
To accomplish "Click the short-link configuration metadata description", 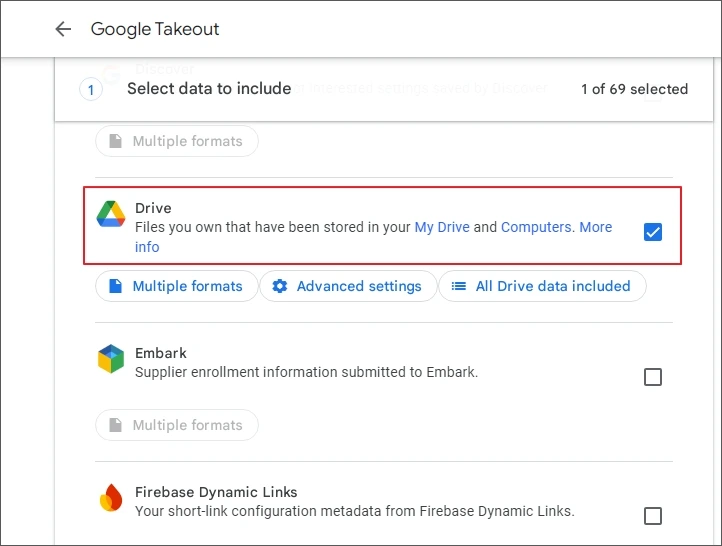I will 355,511.
